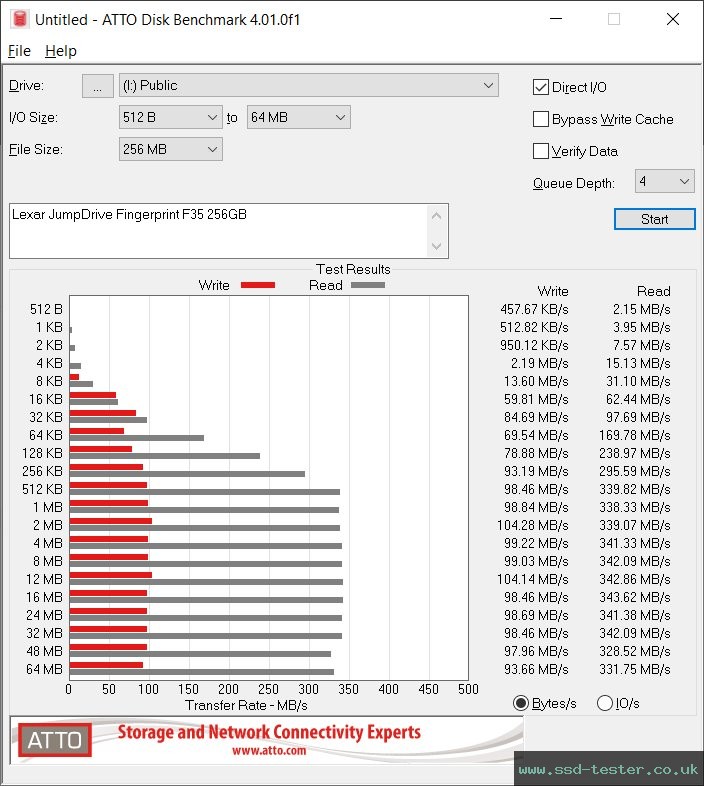Open www.atto.com link in banner
The height and width of the screenshot is (786, 704).
(x=269, y=751)
